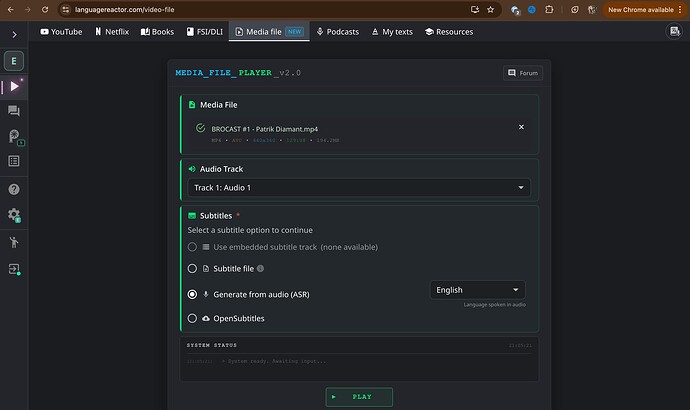
Task: Open settings gear in left sidebar
Action: 14,215
